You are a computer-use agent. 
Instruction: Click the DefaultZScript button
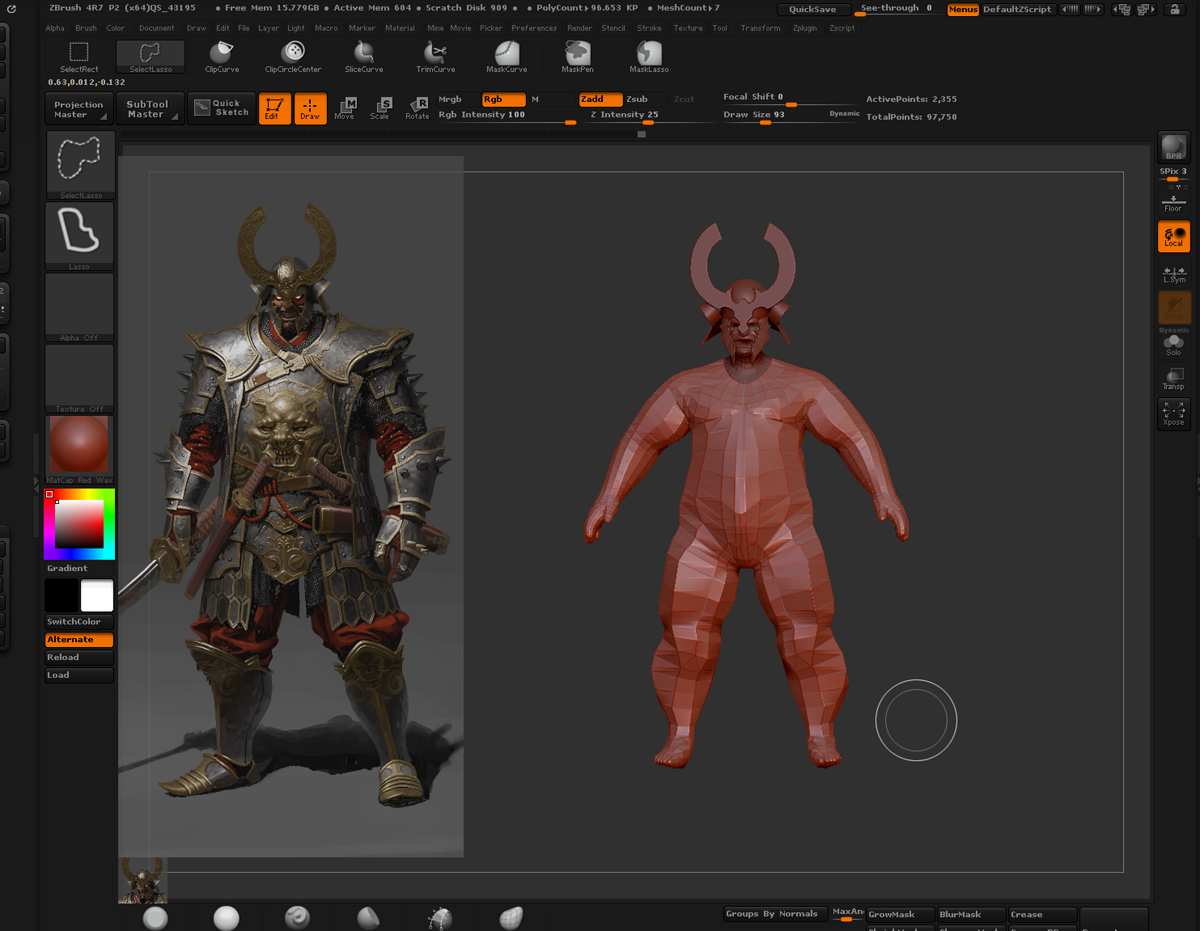[1017, 9]
